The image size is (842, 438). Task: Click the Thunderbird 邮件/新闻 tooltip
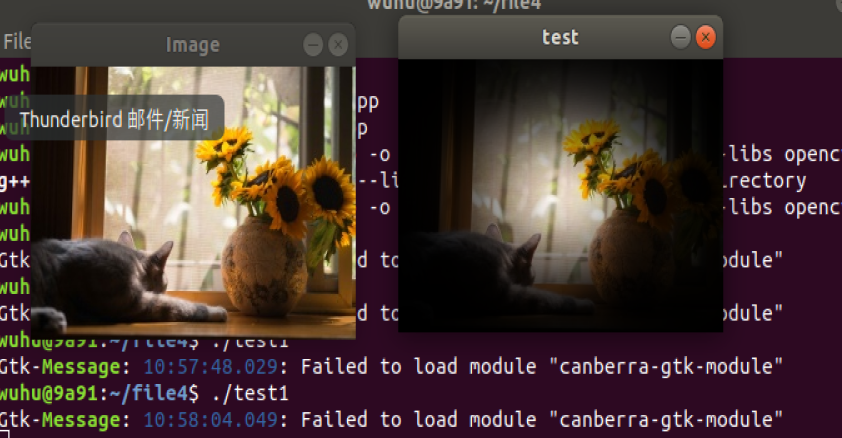(114, 118)
